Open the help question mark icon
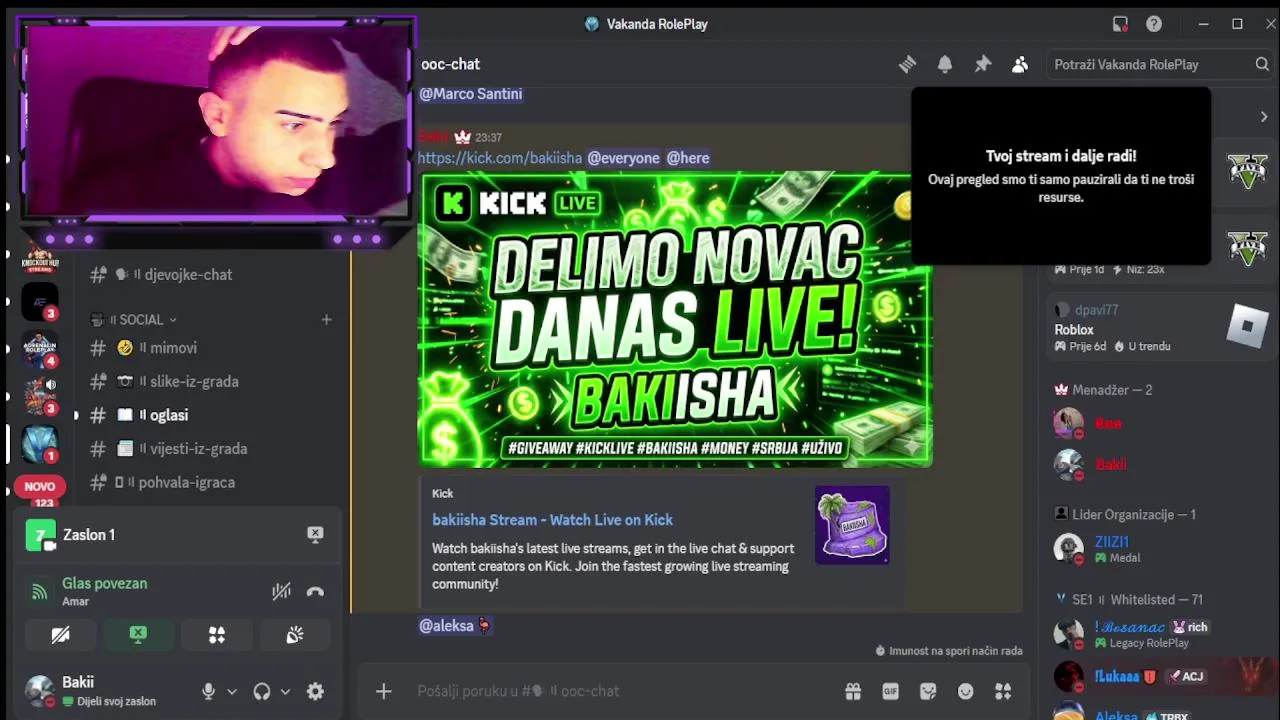 coord(1154,24)
